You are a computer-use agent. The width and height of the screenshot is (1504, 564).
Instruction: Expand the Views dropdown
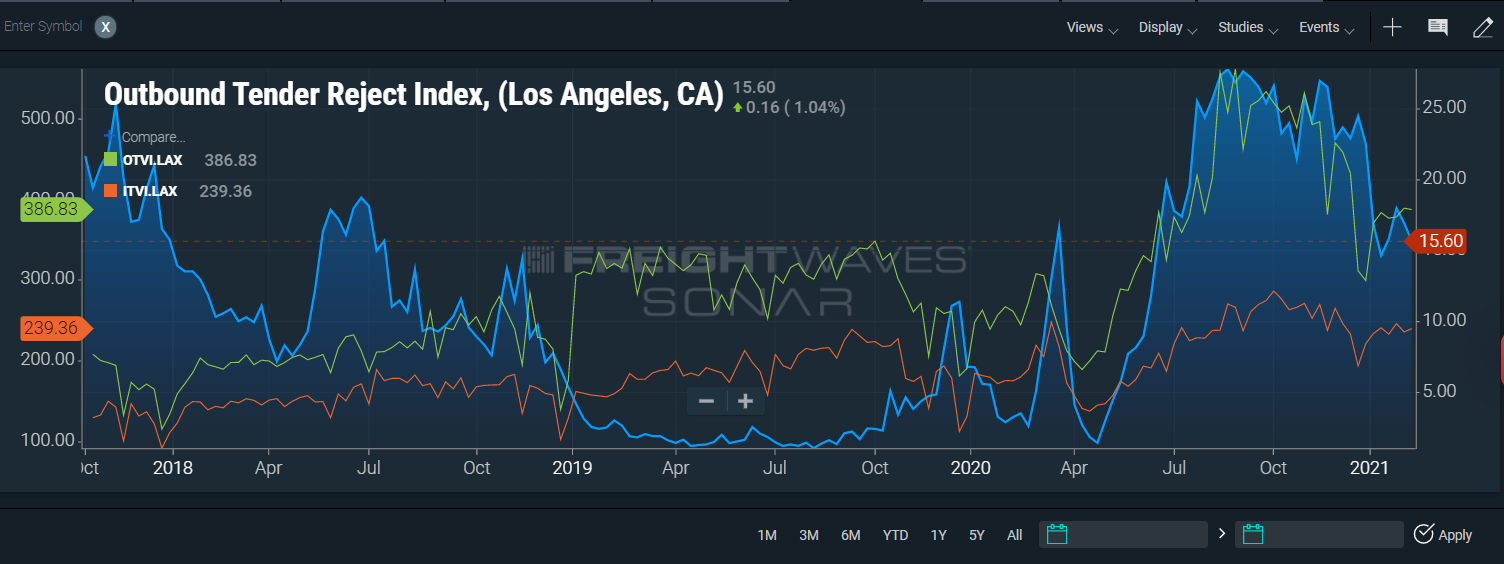(1091, 27)
